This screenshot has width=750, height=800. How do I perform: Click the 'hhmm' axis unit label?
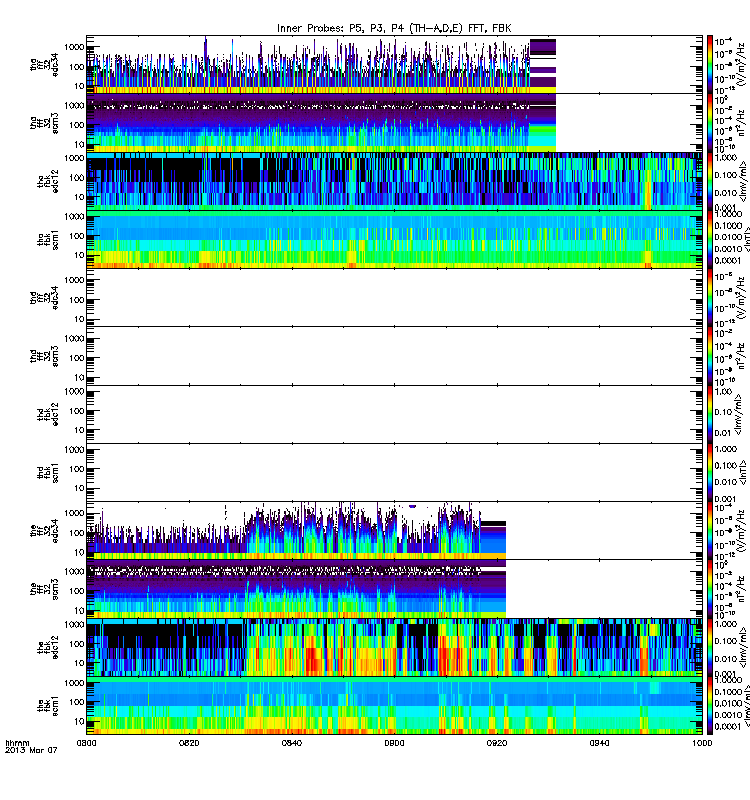[x=17, y=743]
